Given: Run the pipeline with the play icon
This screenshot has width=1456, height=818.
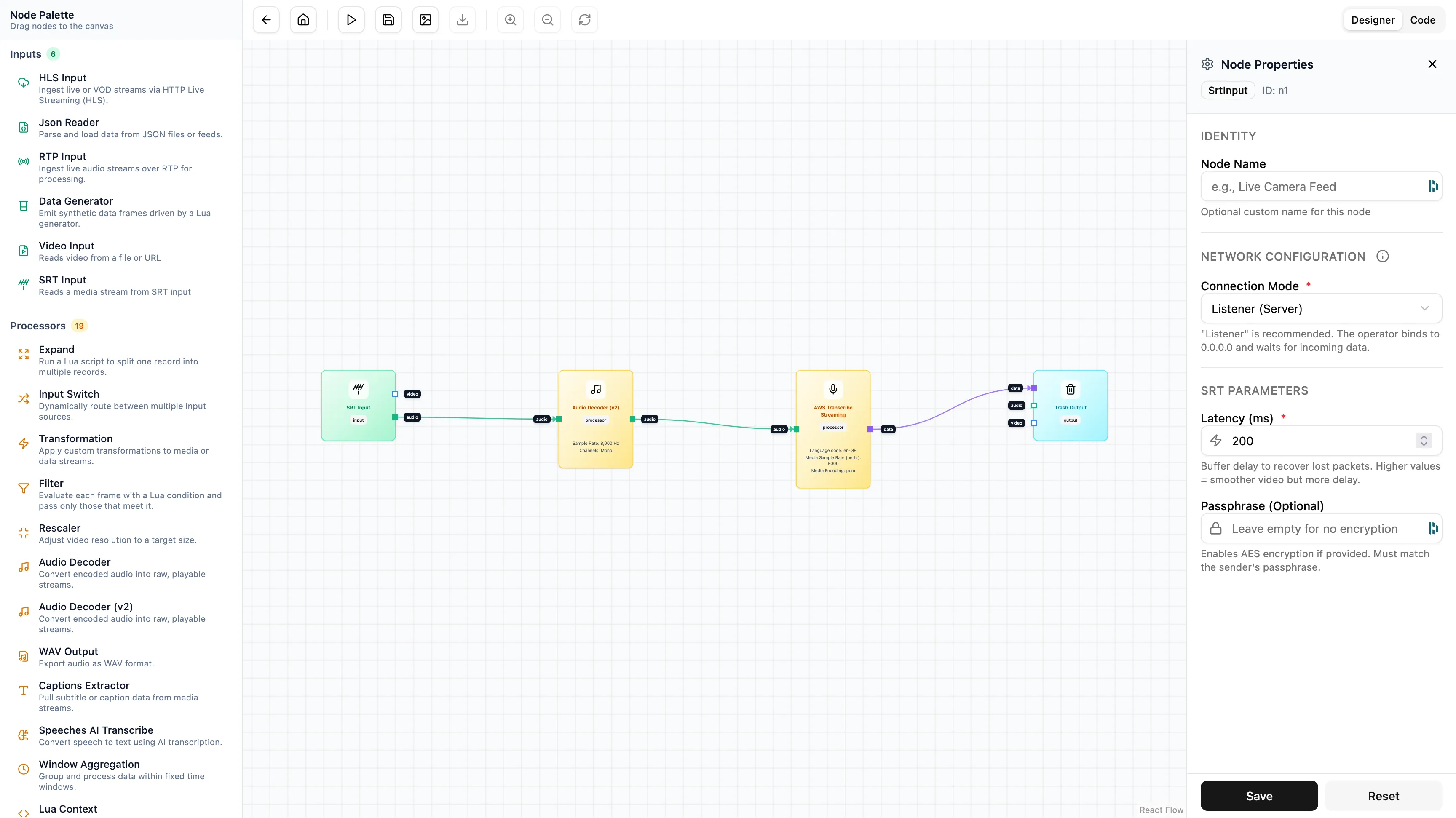Looking at the screenshot, I should click(x=351, y=19).
